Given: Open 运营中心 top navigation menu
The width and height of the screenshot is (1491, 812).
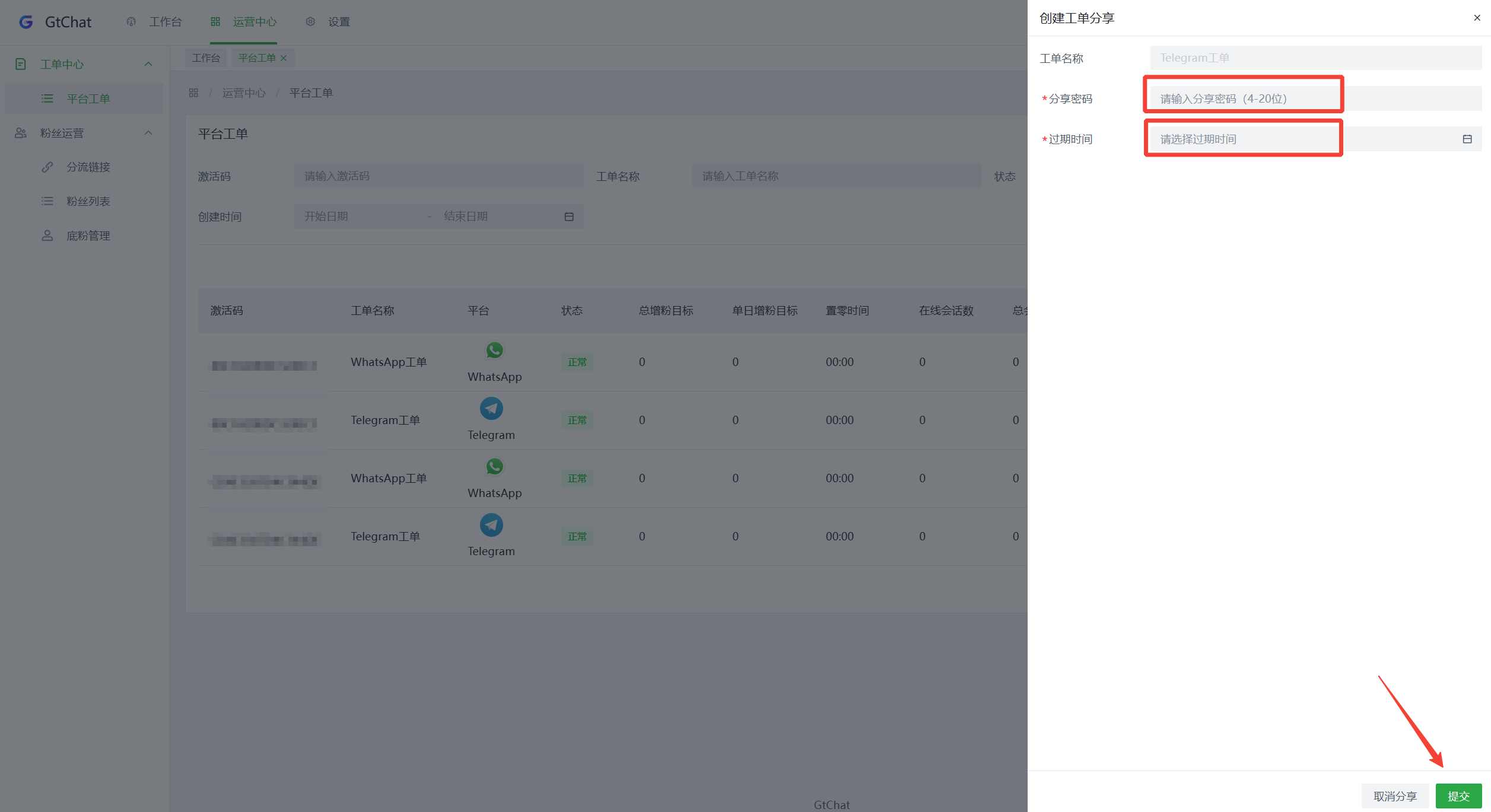Looking at the screenshot, I should tap(243, 22).
